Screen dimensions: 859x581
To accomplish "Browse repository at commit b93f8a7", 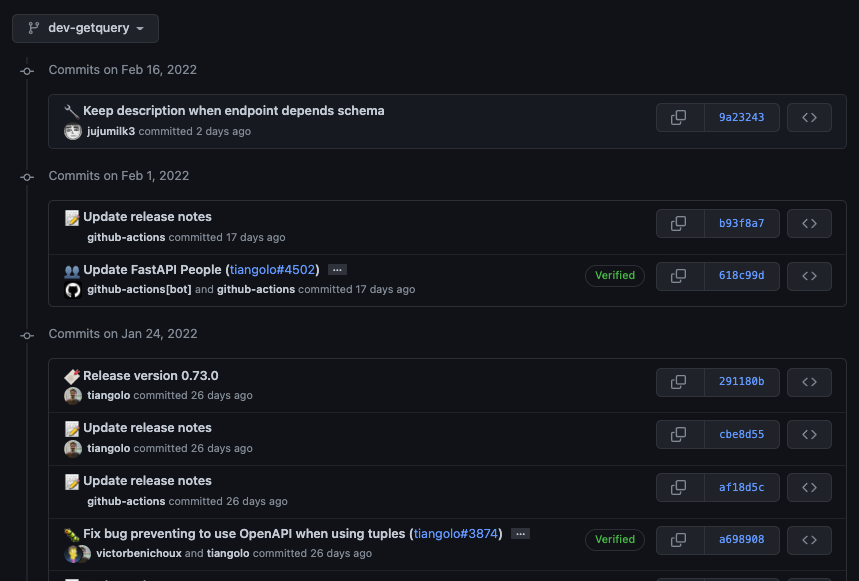I will [x=809, y=223].
